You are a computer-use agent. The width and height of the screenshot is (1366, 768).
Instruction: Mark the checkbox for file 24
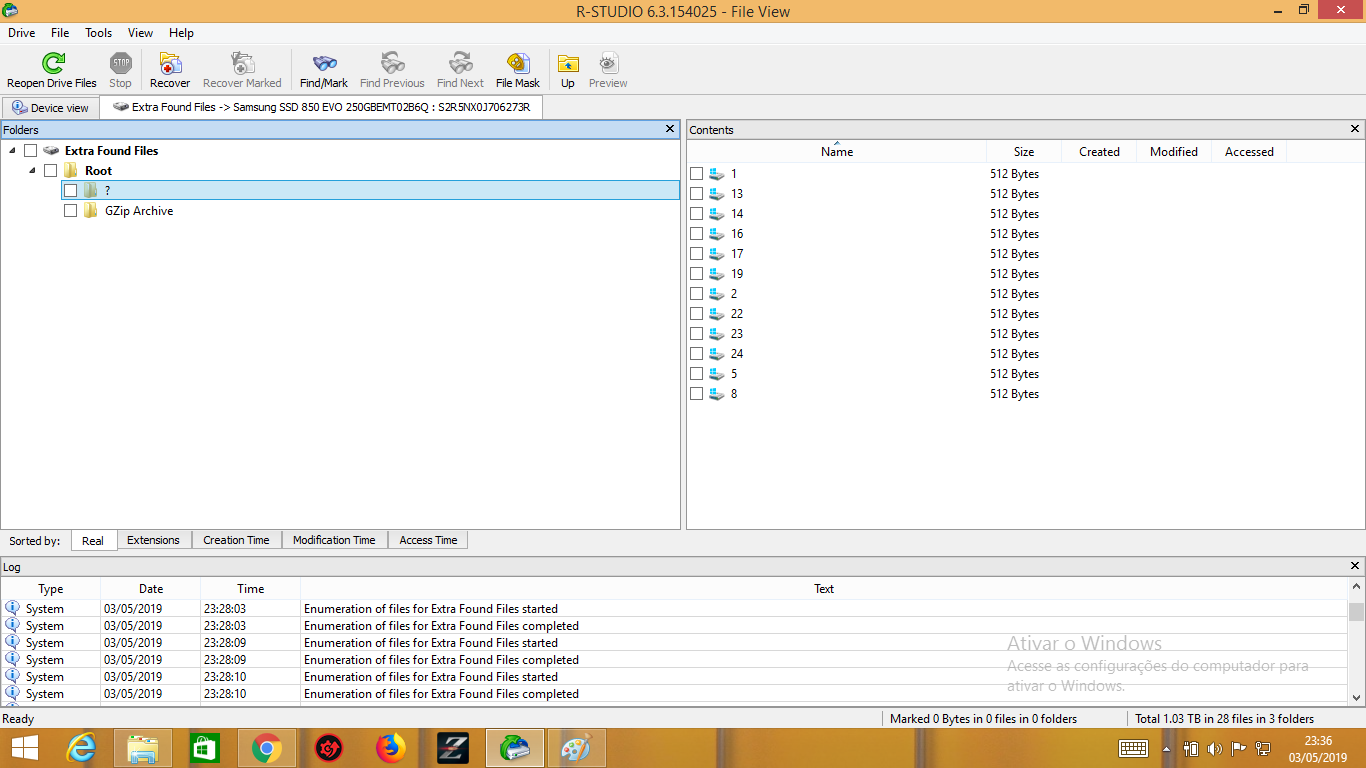(x=697, y=354)
